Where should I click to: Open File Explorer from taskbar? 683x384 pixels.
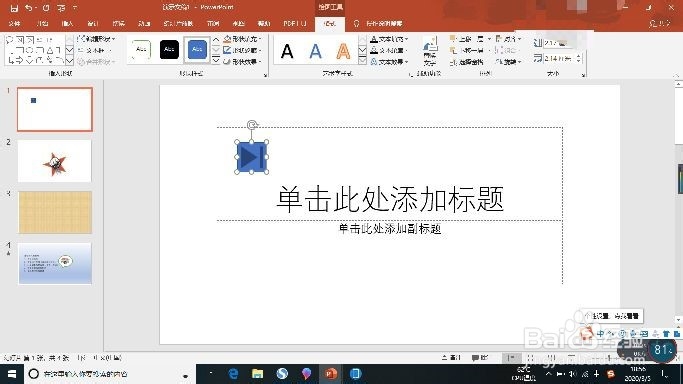pyautogui.click(x=257, y=374)
